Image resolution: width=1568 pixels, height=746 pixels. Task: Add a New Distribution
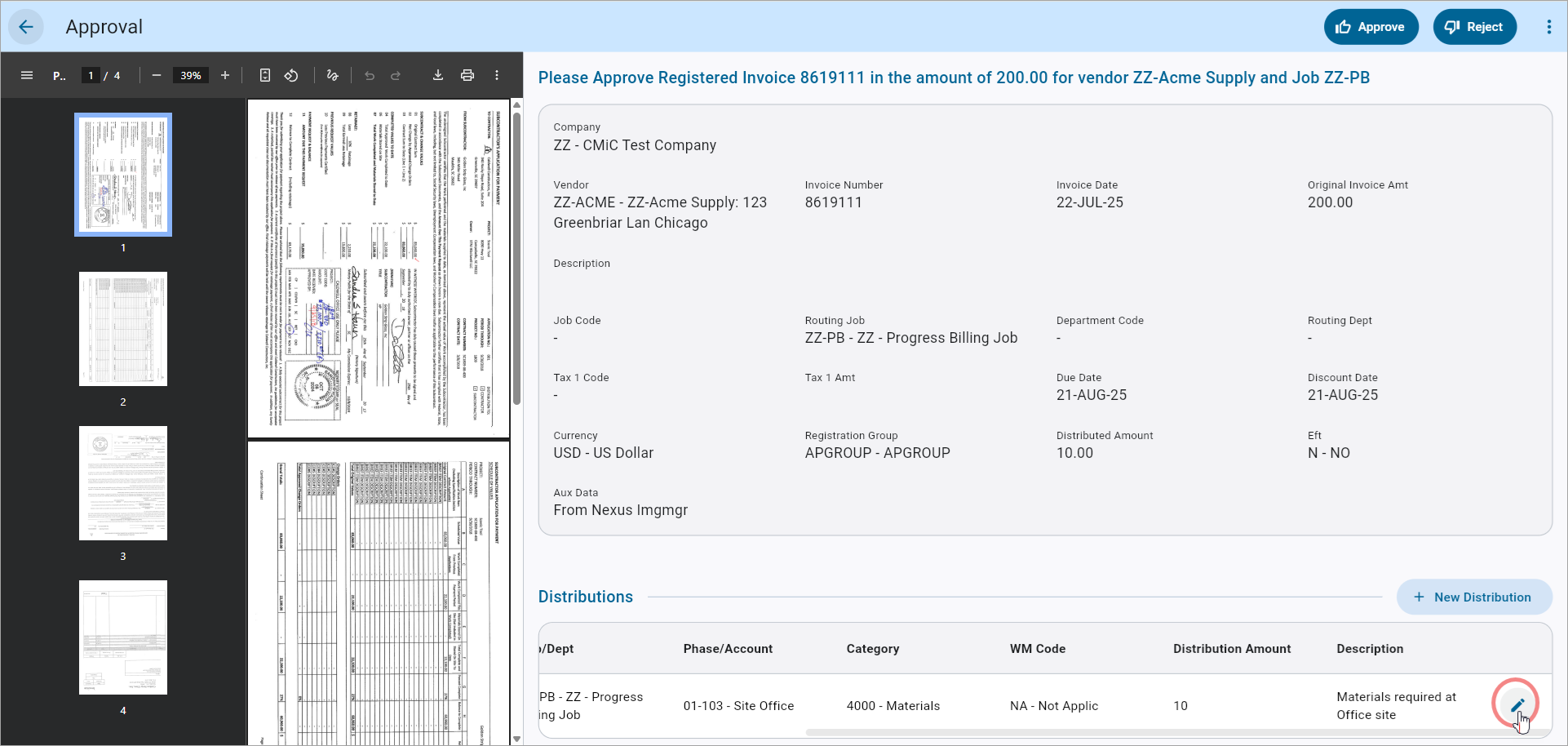[1473, 597]
